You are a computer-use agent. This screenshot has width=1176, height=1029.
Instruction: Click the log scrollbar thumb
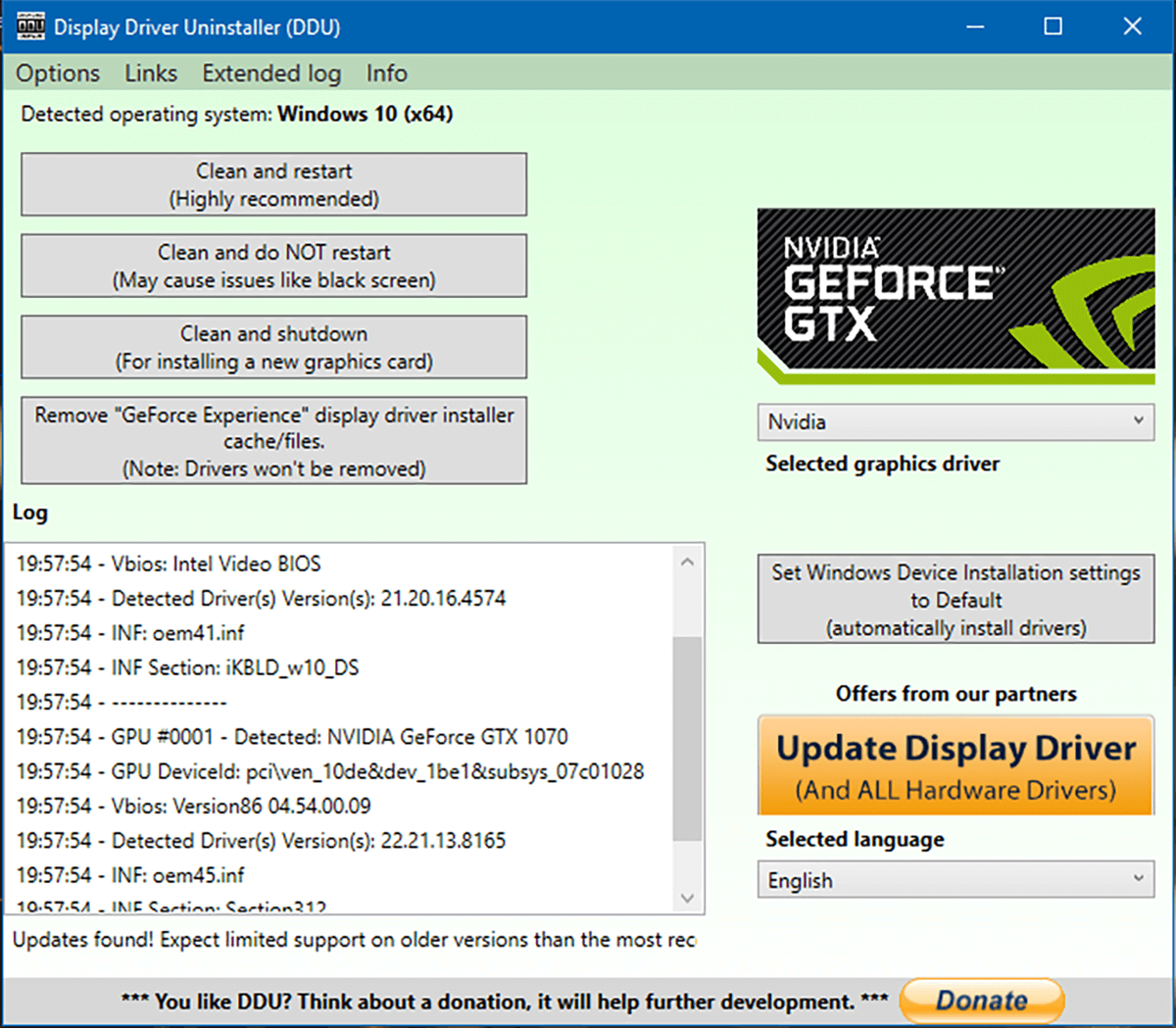point(687,738)
